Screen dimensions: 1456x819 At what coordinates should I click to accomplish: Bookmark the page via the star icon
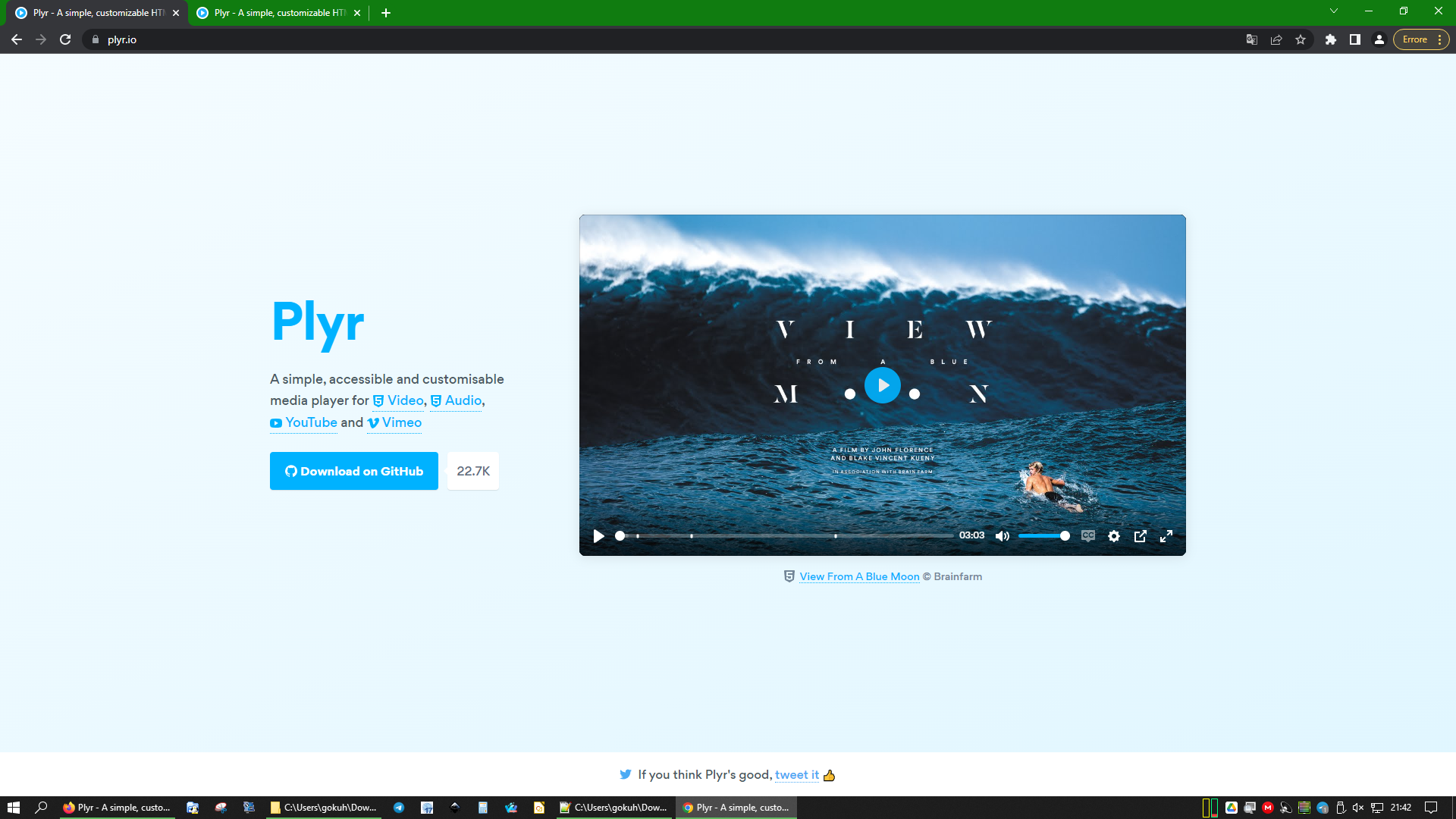pos(1300,39)
